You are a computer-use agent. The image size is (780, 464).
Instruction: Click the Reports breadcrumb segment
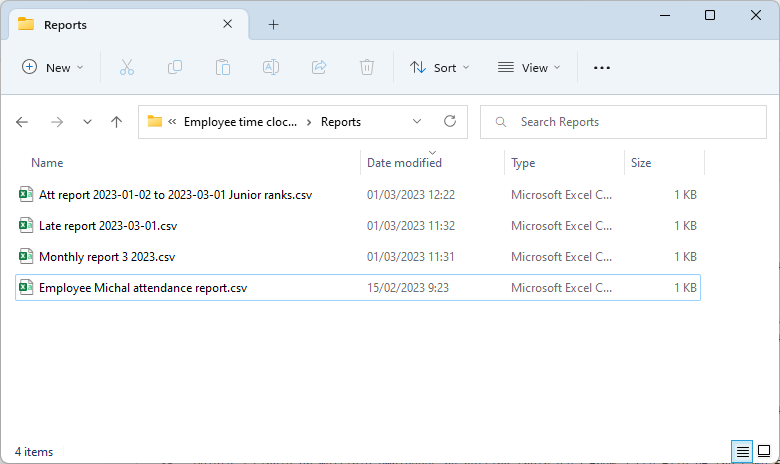point(341,122)
